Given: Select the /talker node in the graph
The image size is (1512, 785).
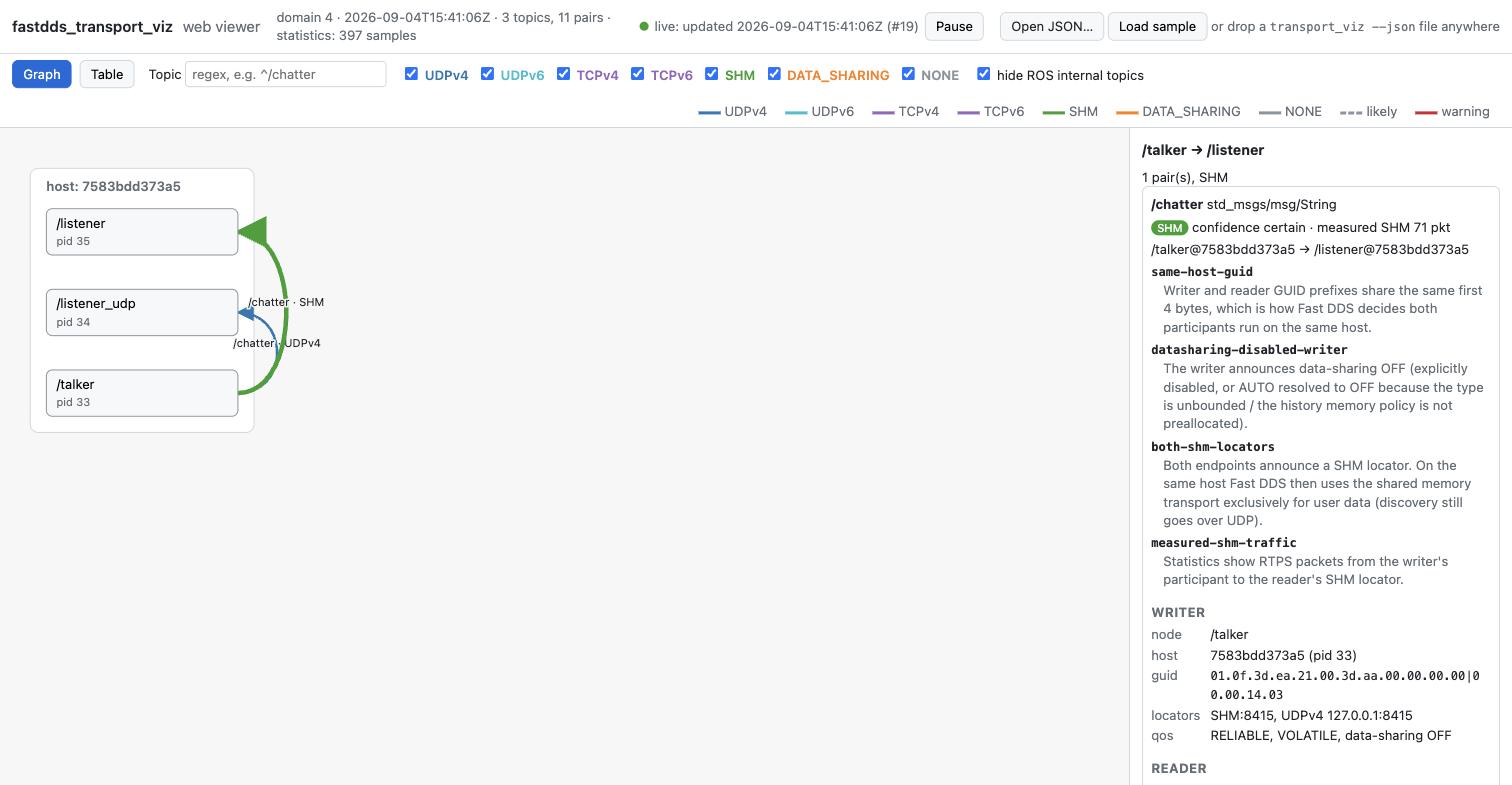Looking at the screenshot, I should pyautogui.click(x=142, y=393).
